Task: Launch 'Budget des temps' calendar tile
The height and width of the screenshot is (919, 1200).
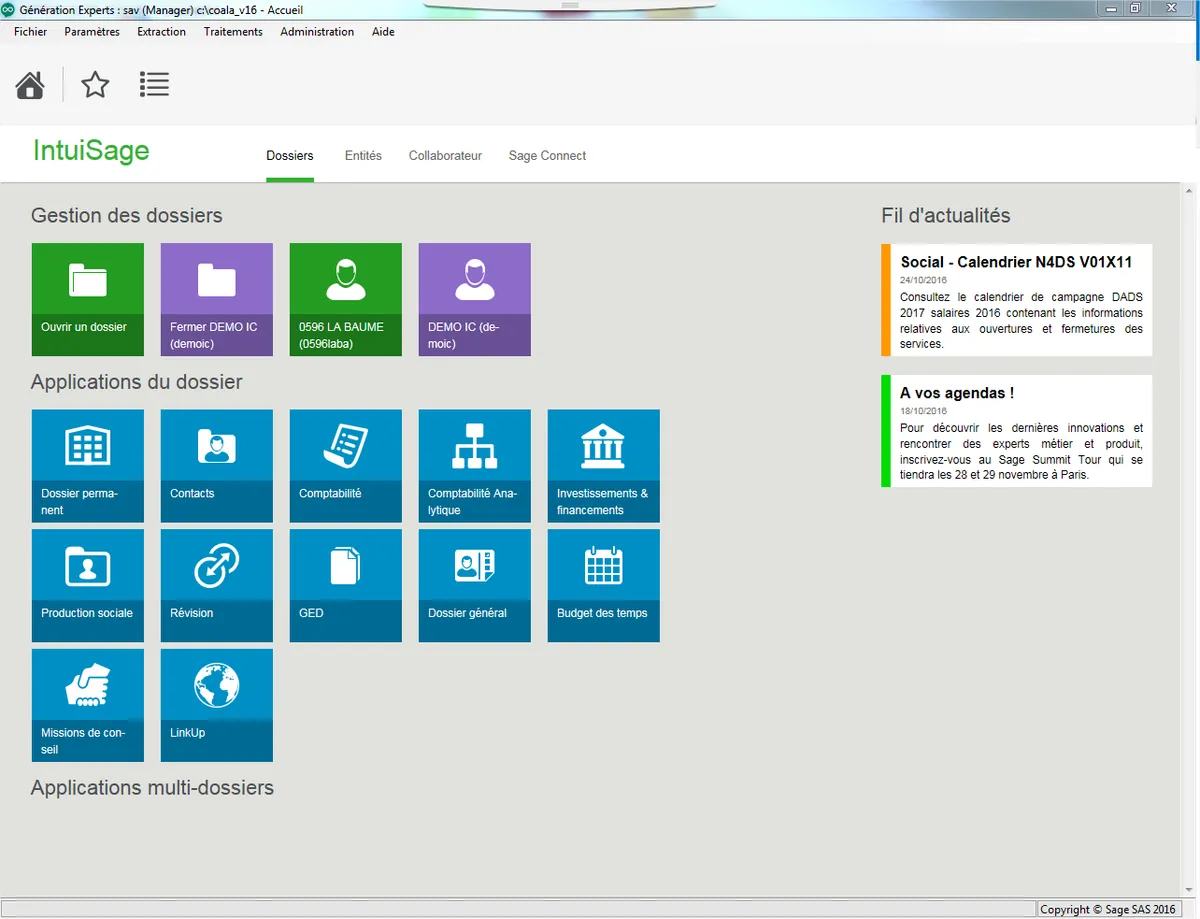Action: (604, 586)
